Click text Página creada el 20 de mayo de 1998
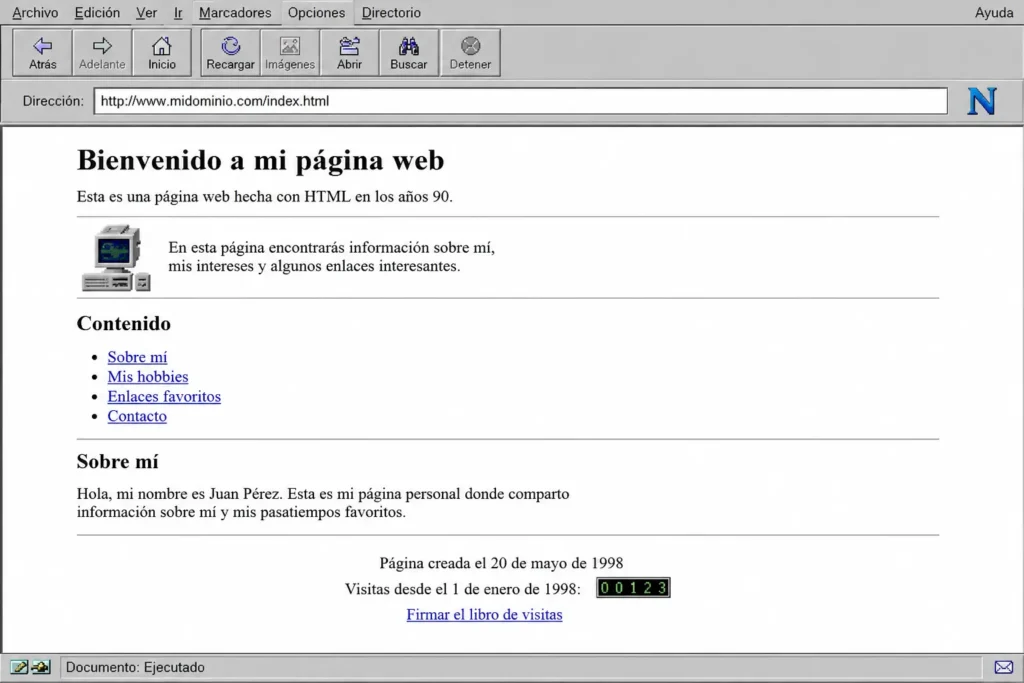The image size is (1024, 683). pos(501,563)
